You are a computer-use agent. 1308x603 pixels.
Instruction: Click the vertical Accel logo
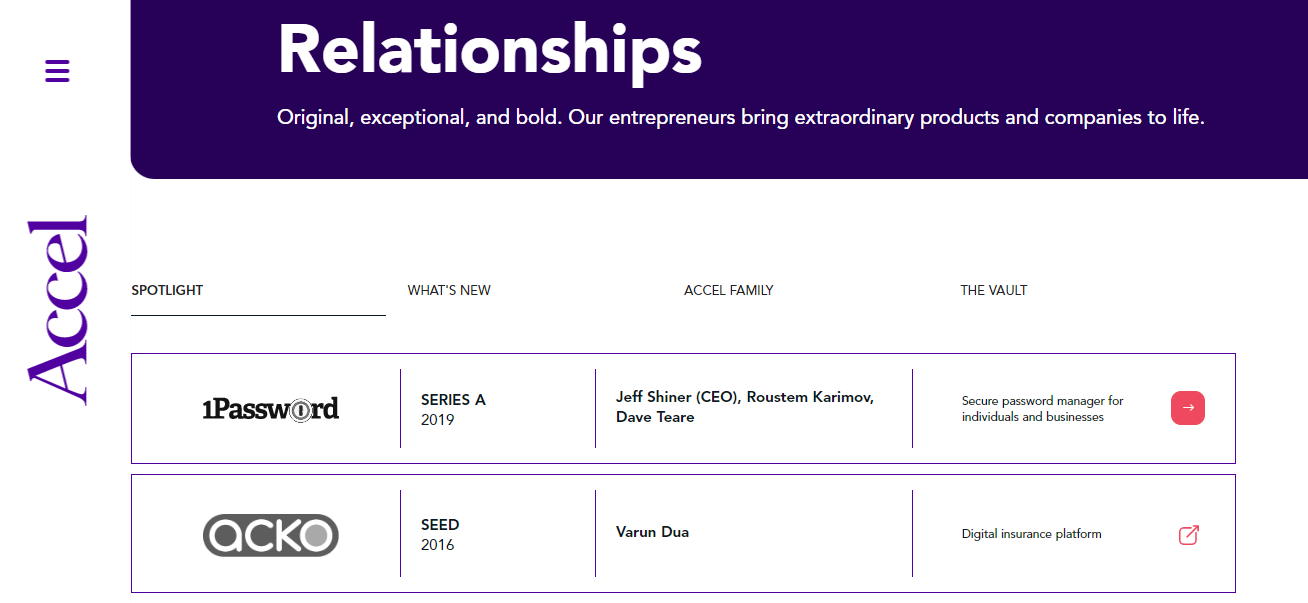pyautogui.click(x=58, y=310)
